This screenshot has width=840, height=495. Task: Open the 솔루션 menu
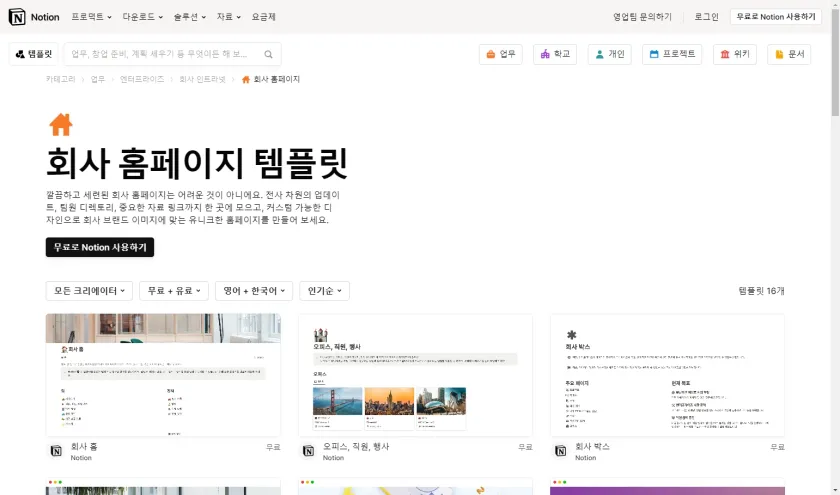point(190,17)
